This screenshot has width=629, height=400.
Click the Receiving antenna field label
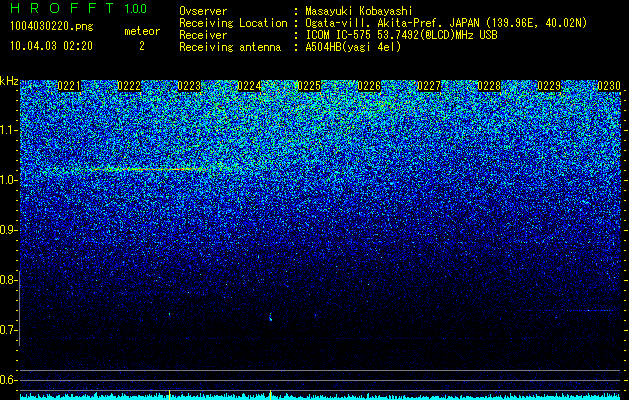pyautogui.click(x=230, y=47)
